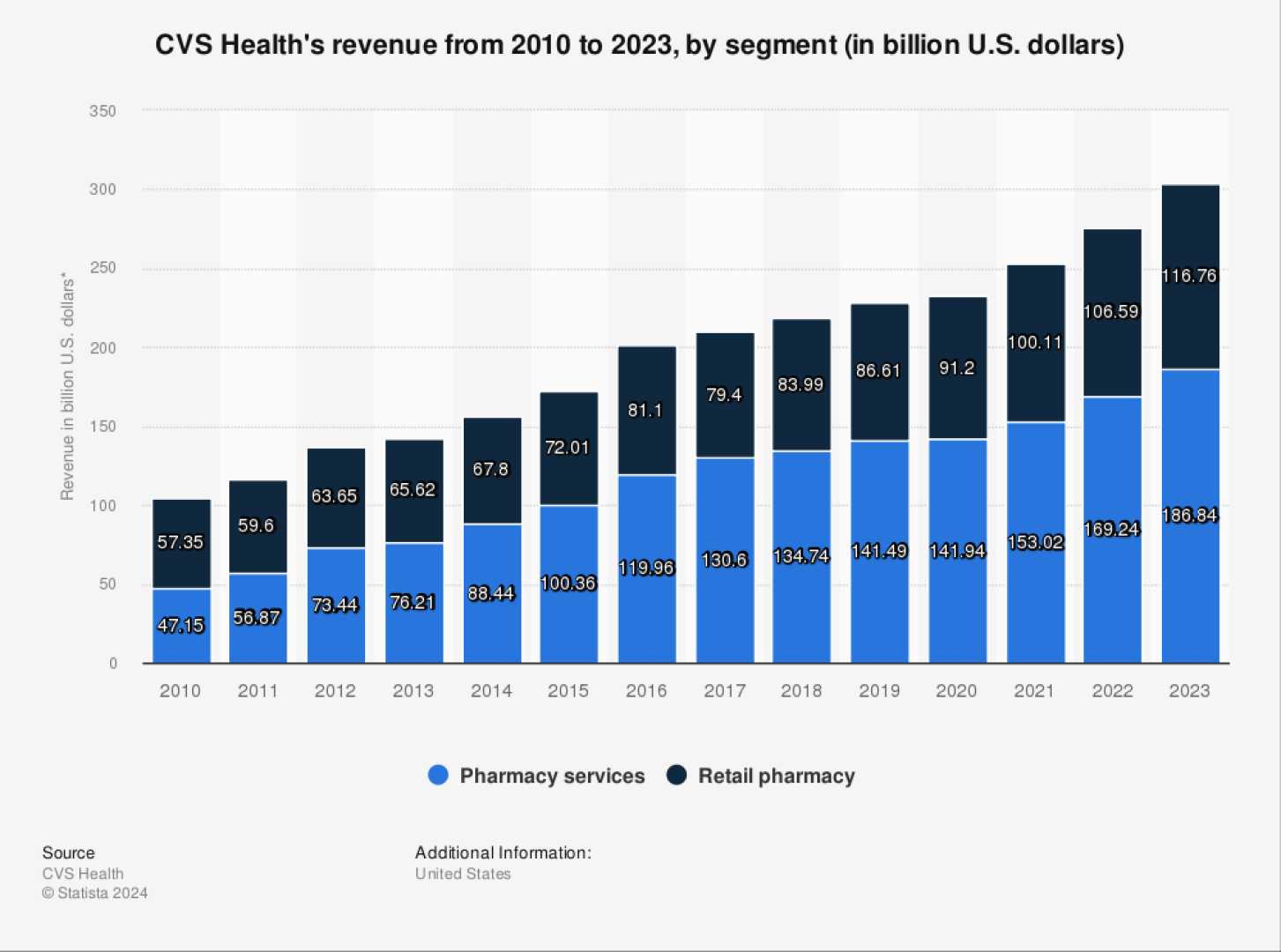
Task: Click the Additional Information heading
Action: point(503,852)
